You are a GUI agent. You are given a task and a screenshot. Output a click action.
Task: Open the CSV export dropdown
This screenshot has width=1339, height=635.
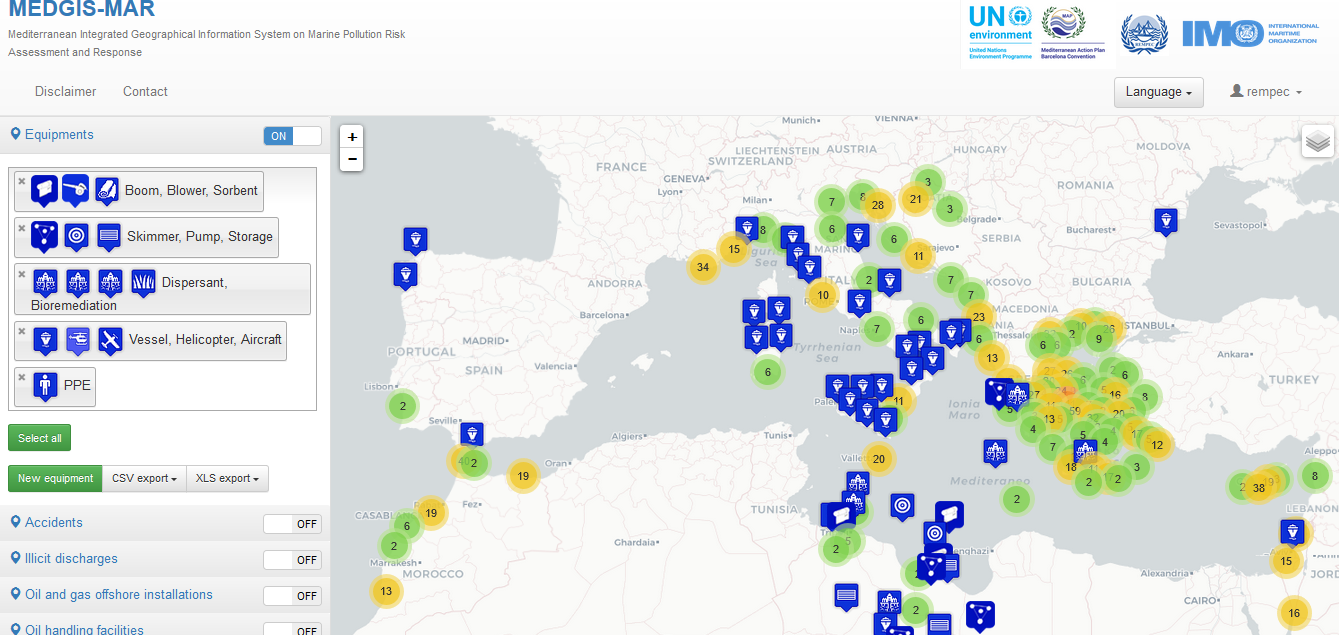144,478
